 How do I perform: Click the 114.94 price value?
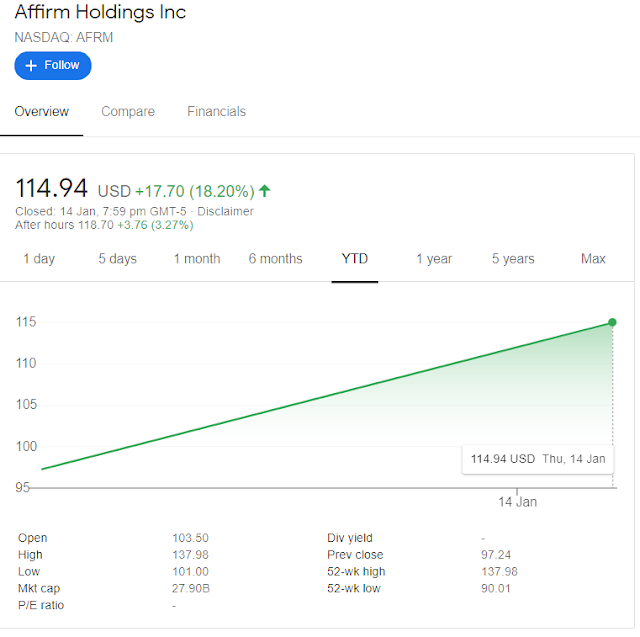point(51,189)
